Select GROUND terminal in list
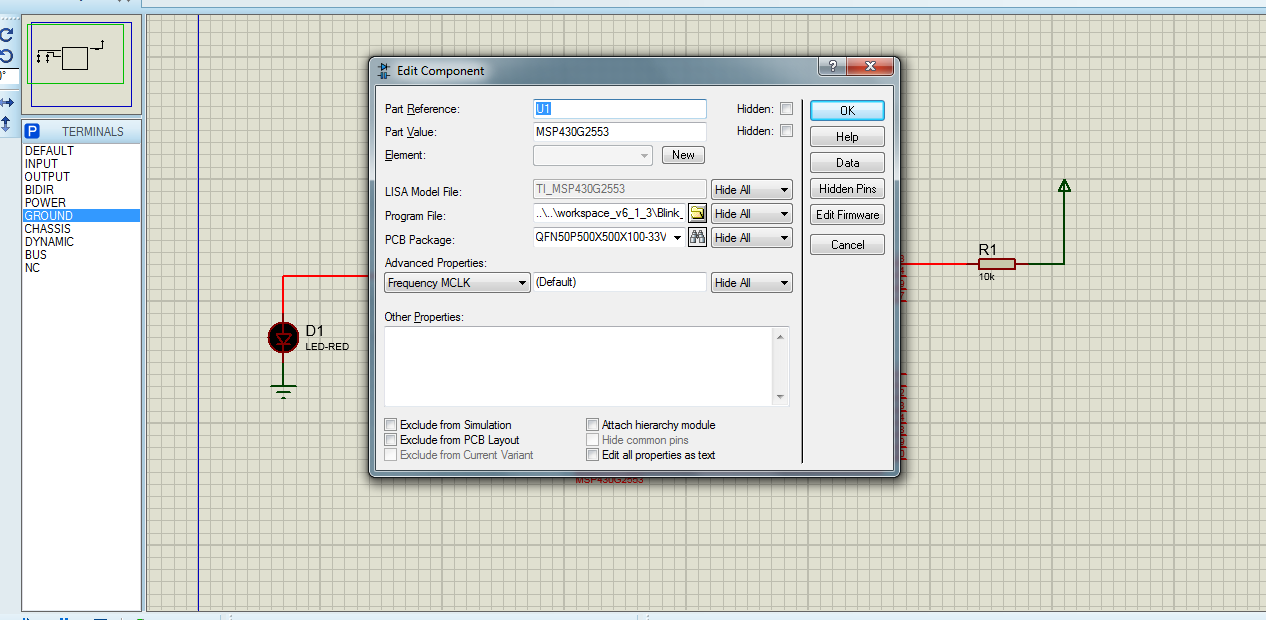Image resolution: width=1266 pixels, height=620 pixels. [81, 216]
